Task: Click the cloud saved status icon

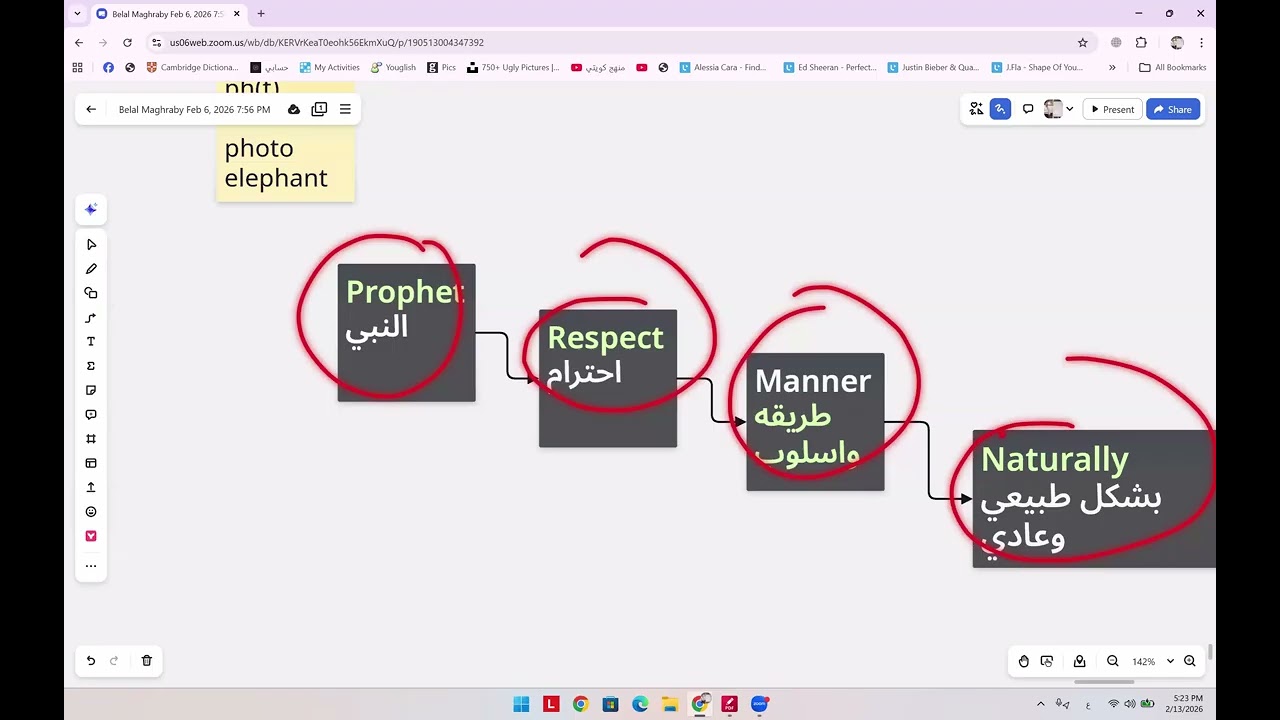Action: pos(294,109)
